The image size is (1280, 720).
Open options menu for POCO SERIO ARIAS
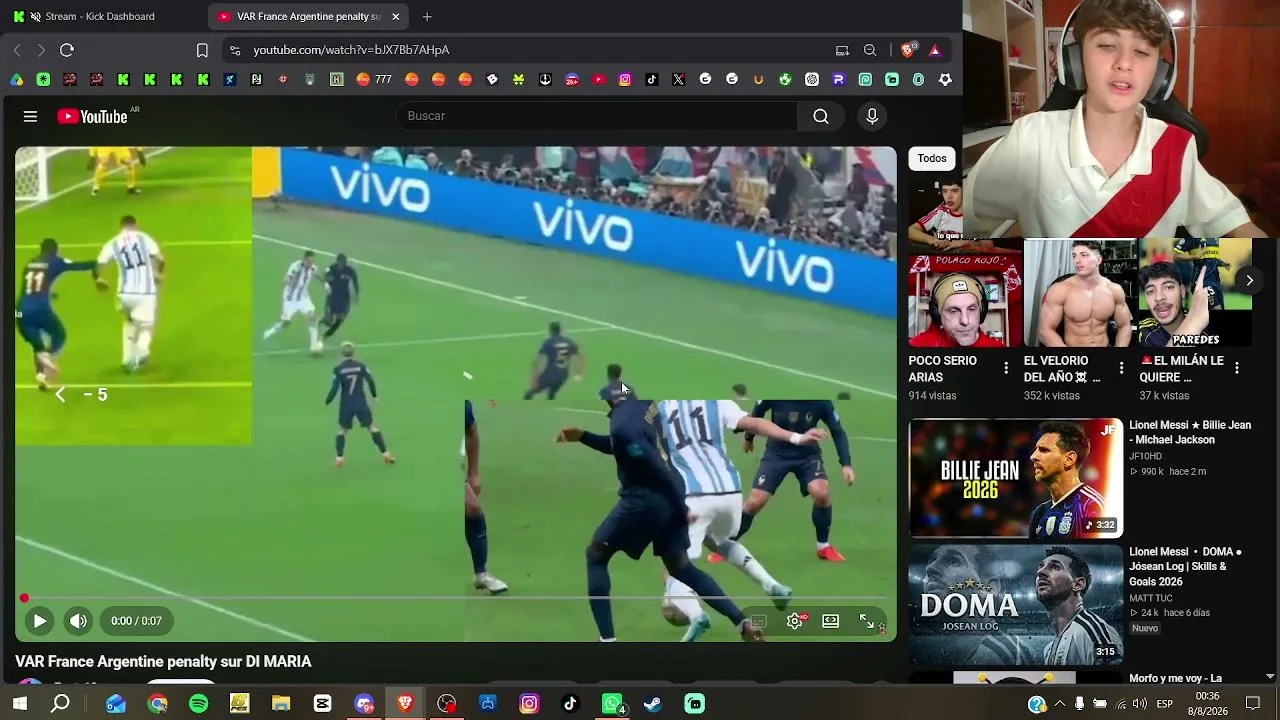1006,369
